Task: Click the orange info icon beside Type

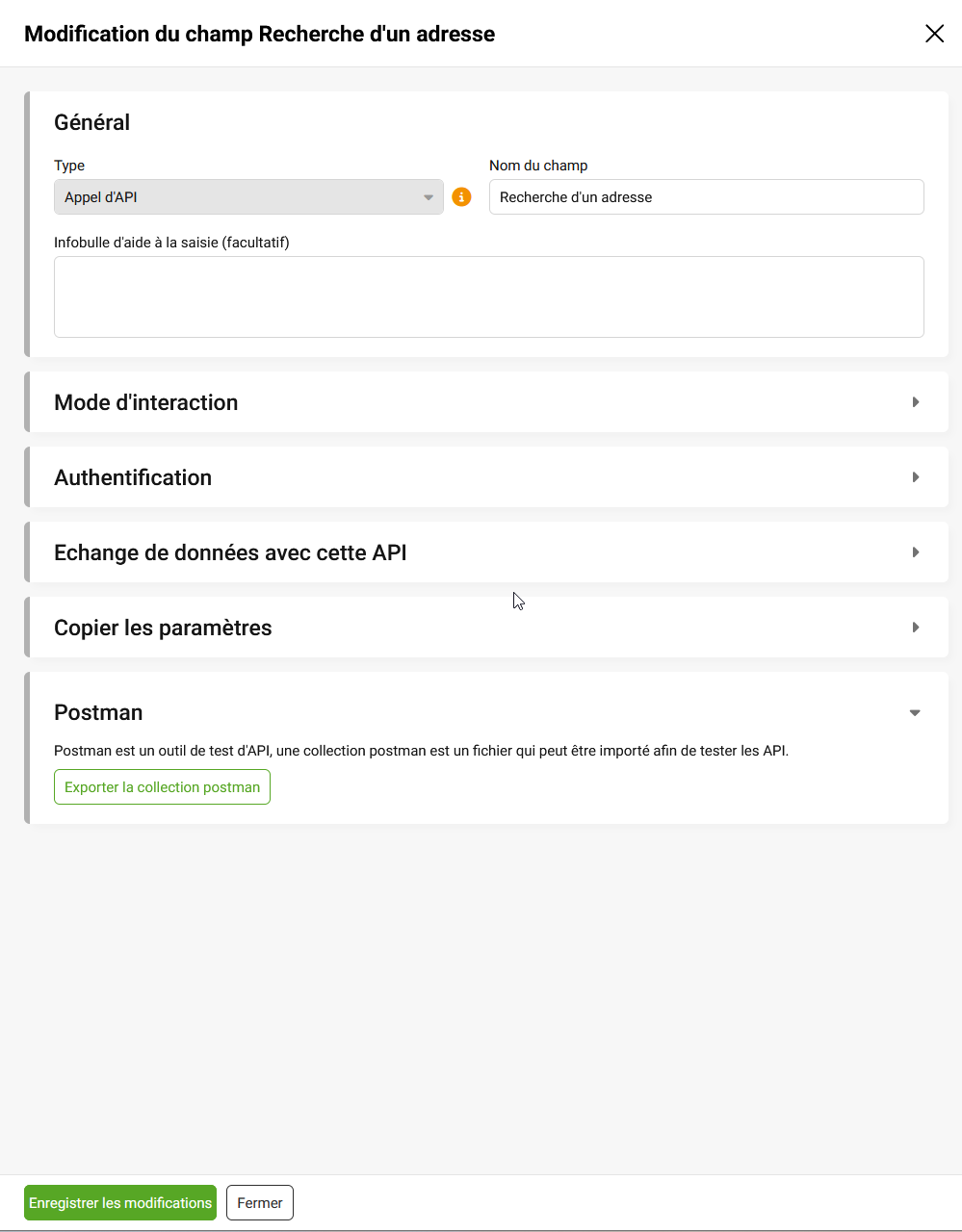Action: [462, 197]
